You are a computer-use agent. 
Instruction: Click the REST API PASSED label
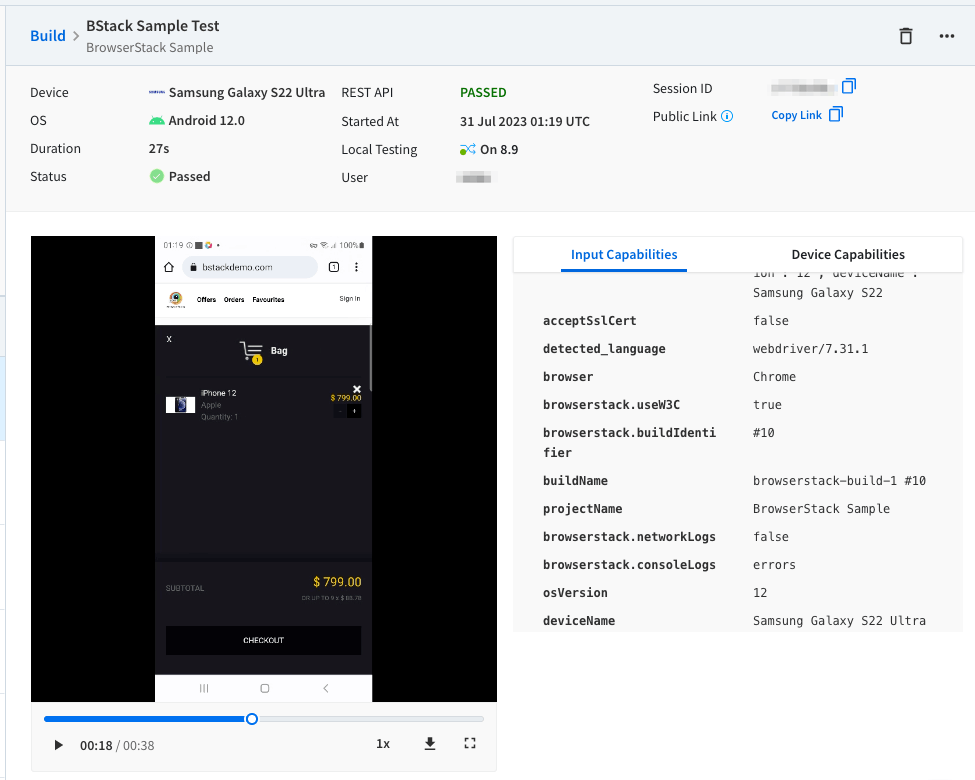483,92
